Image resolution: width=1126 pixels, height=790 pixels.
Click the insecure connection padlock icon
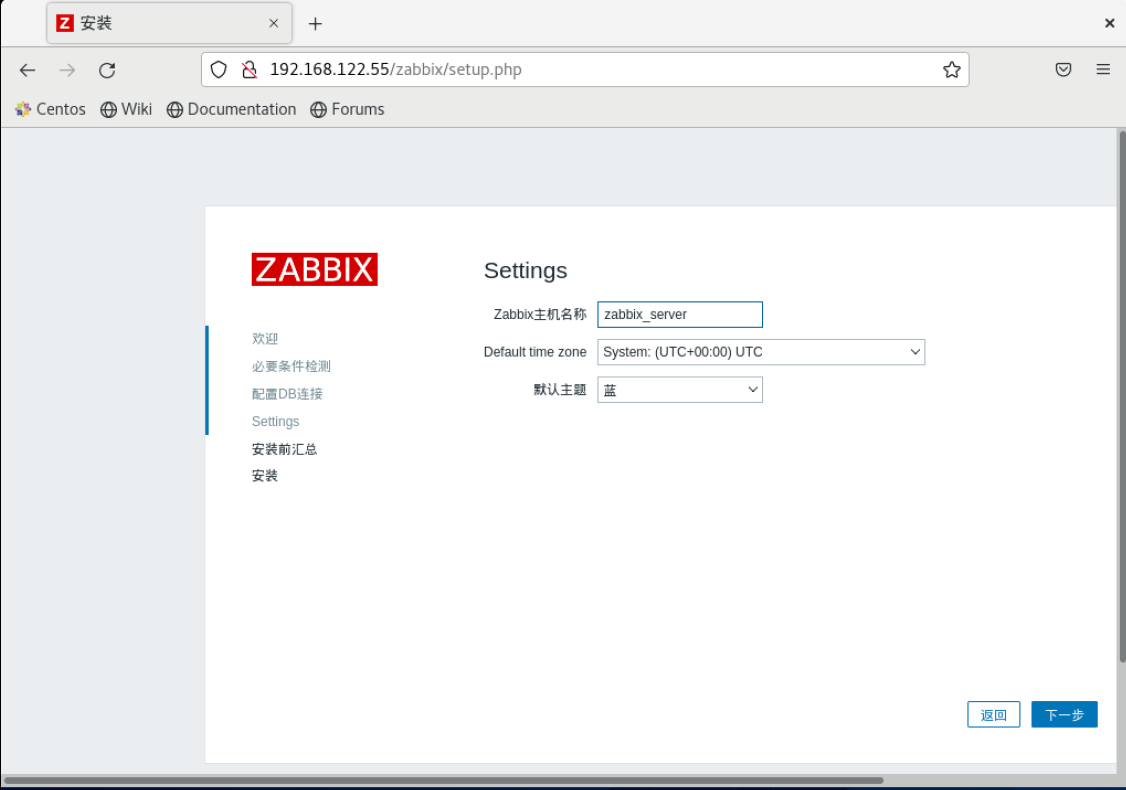coord(249,70)
